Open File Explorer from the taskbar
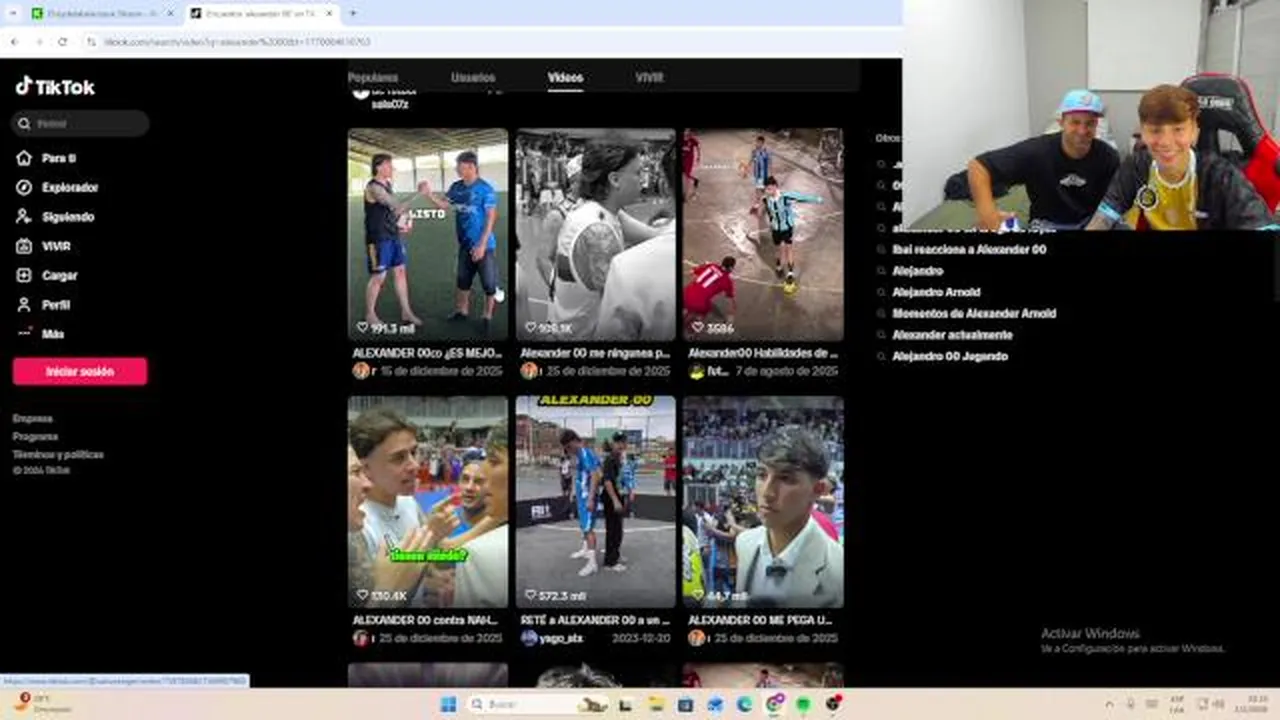This screenshot has height=720, width=1280. 656,704
